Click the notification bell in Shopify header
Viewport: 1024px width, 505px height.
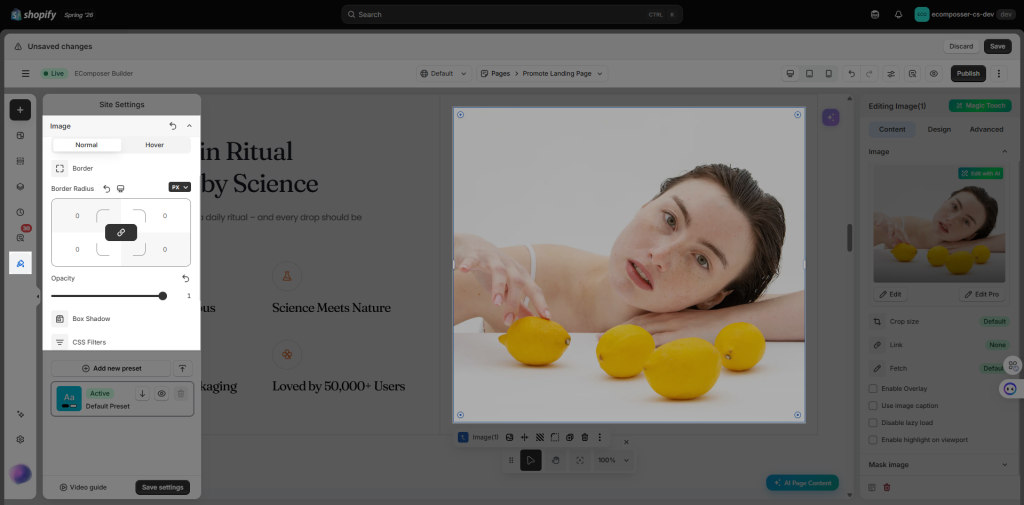pos(898,14)
